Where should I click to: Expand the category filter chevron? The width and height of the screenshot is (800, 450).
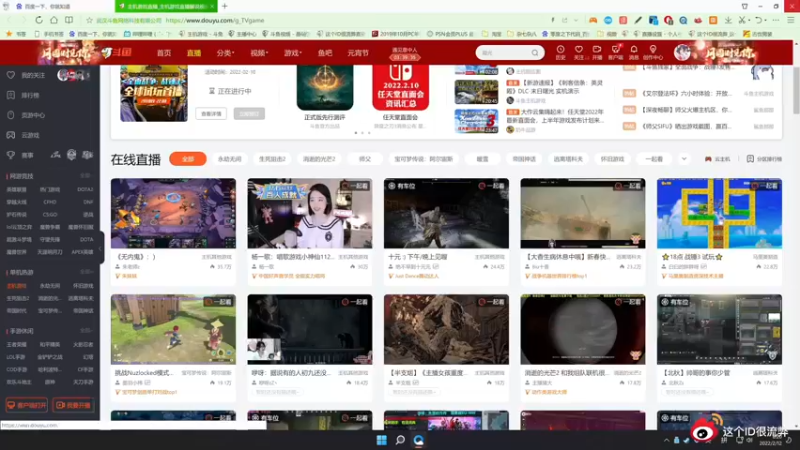pyautogui.click(x=684, y=159)
